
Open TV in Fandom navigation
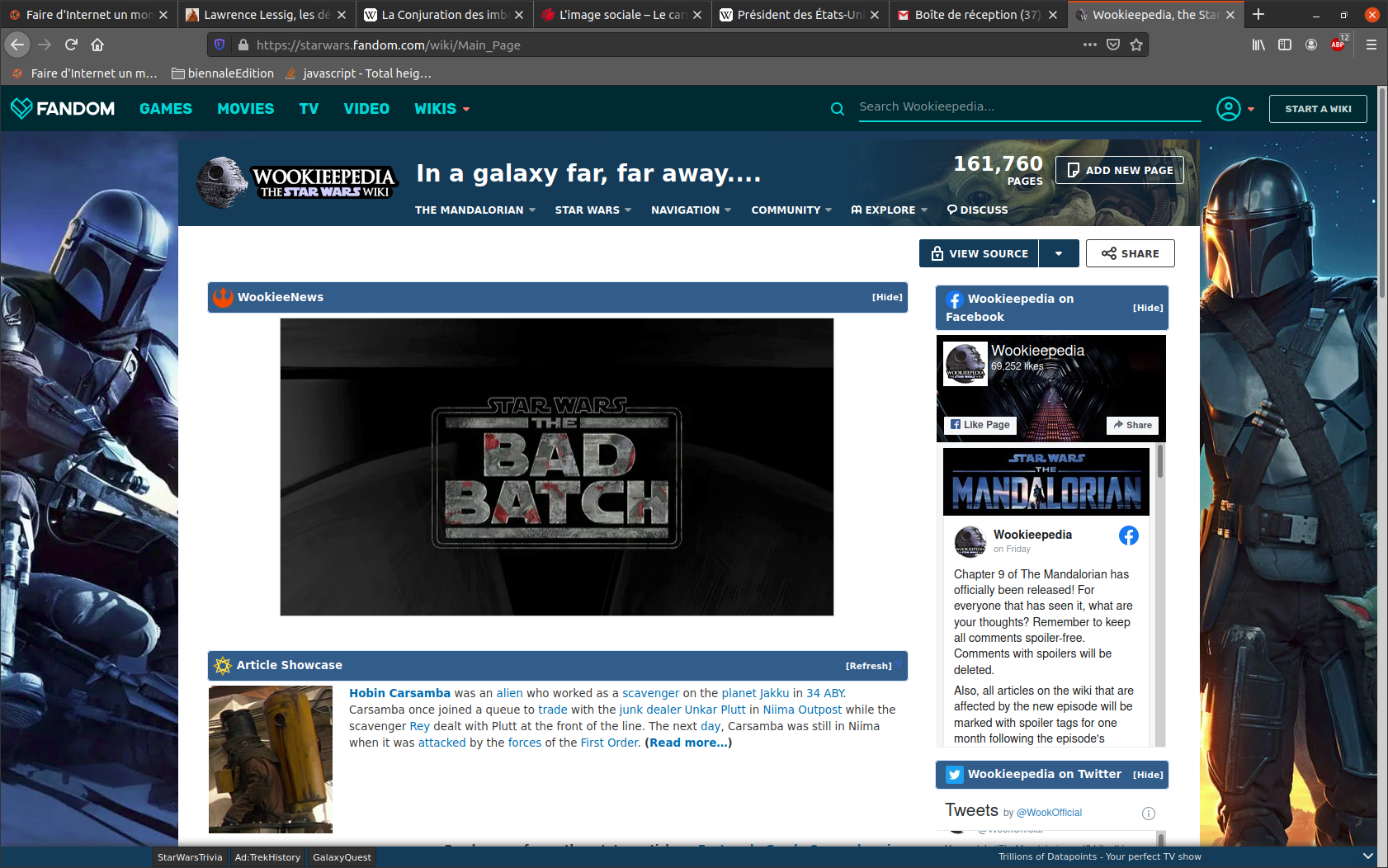coord(309,109)
